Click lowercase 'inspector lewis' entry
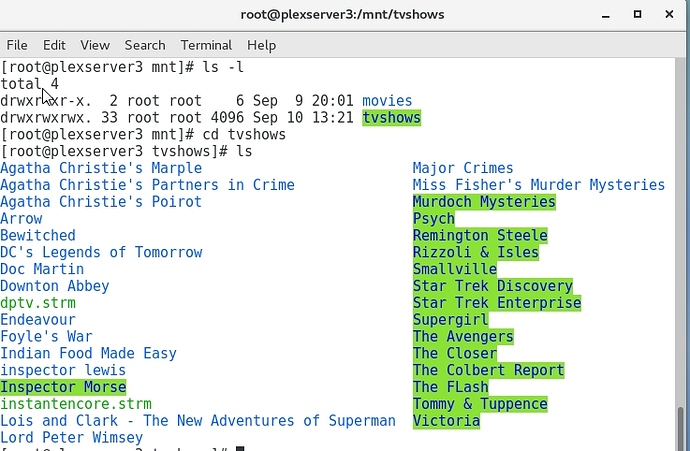This screenshot has height=451, width=690. 63,370
